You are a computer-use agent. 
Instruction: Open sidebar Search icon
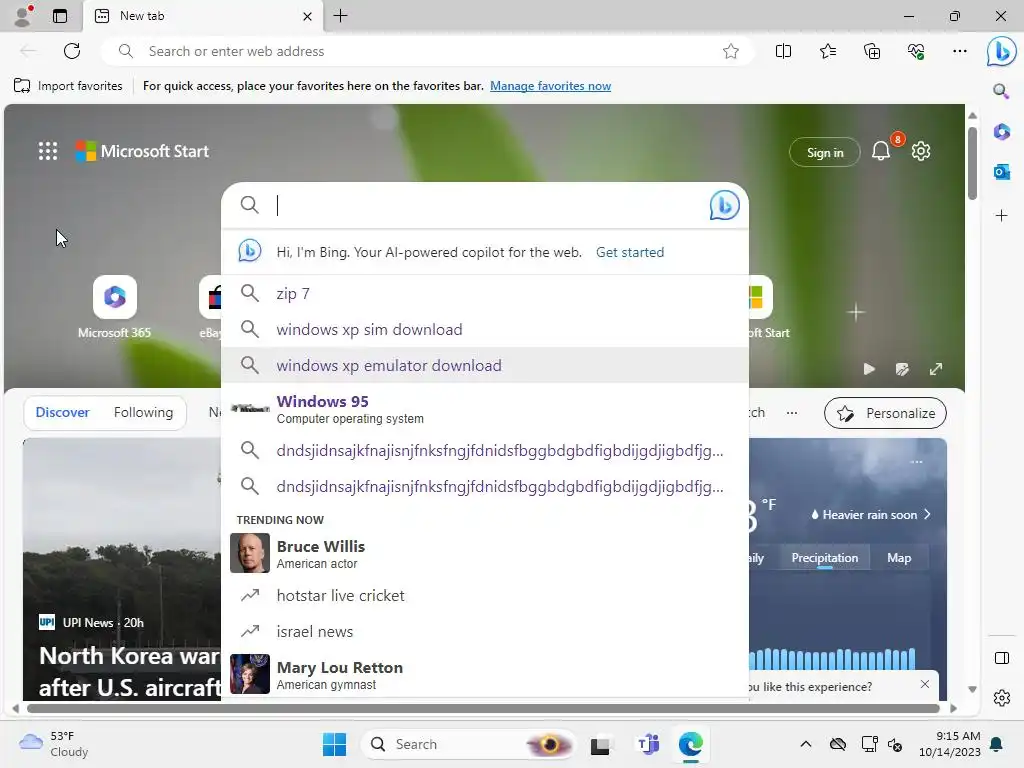coord(1001,90)
